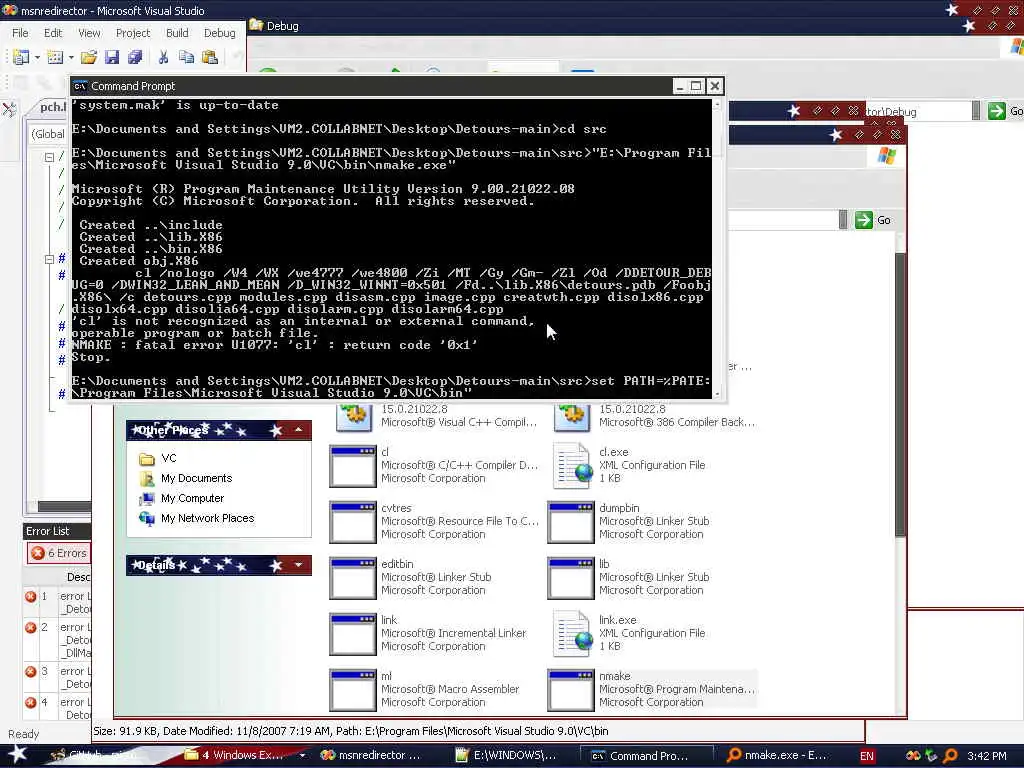
Task: Click the Error List Desc column header
Action: (77, 577)
